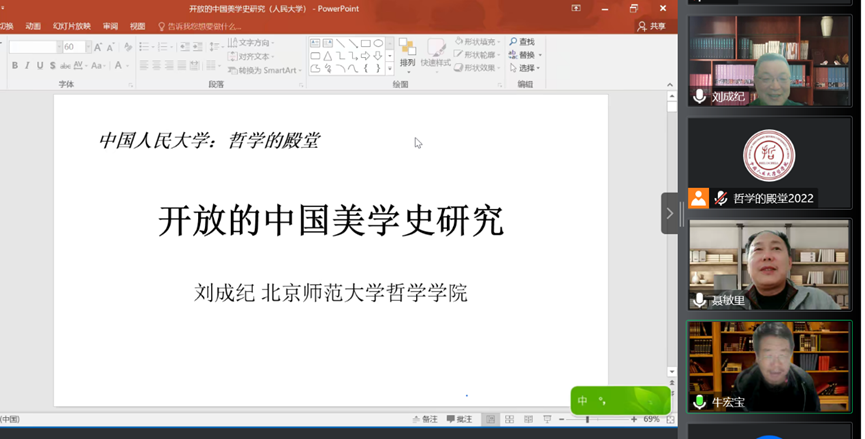Viewport: 865px width, 439px height.
Task: Apply italic formatting with the I button
Action: point(27,66)
